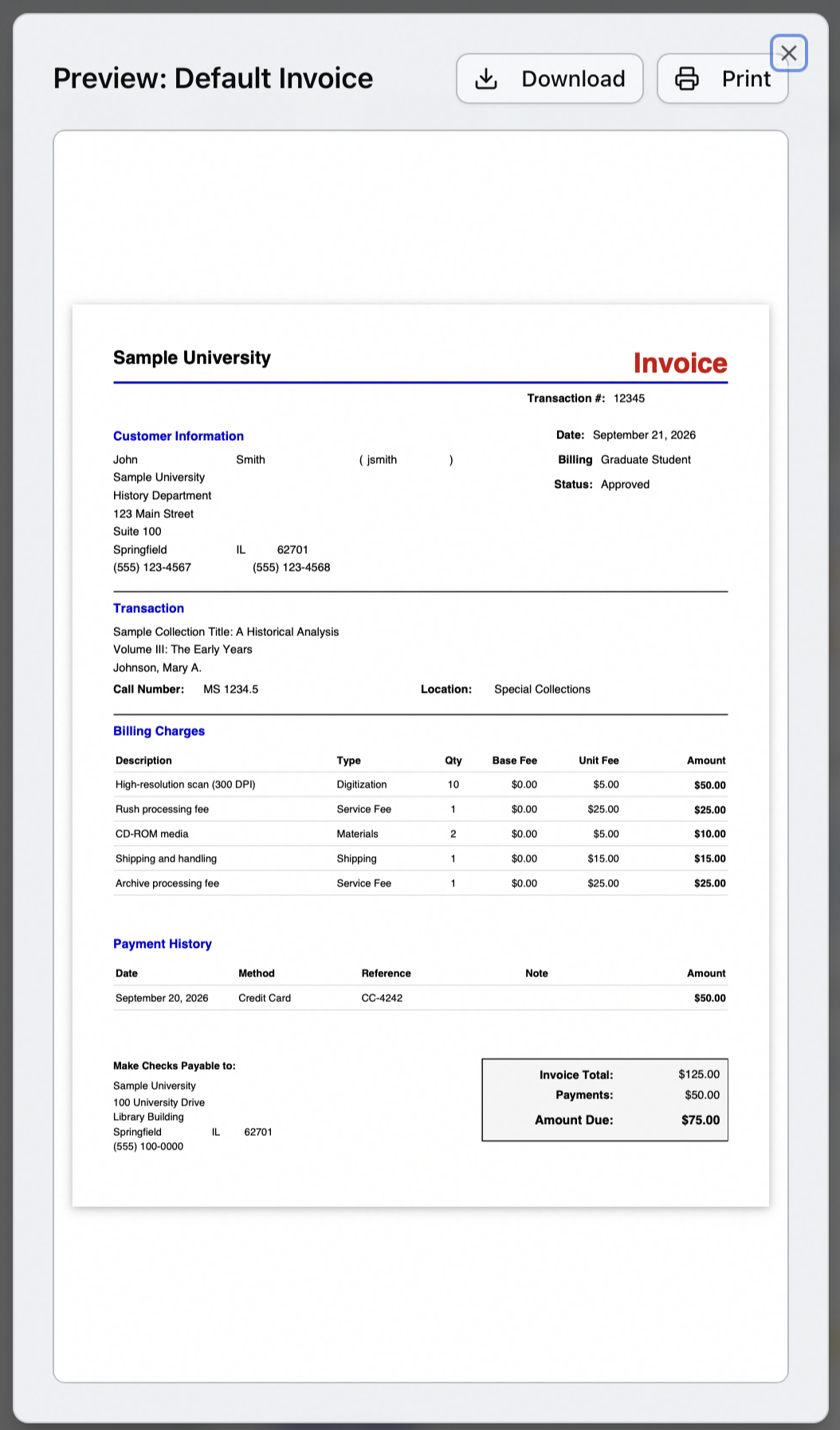Click the 'Approved' status value
The height and width of the screenshot is (1430, 840).
[625, 484]
